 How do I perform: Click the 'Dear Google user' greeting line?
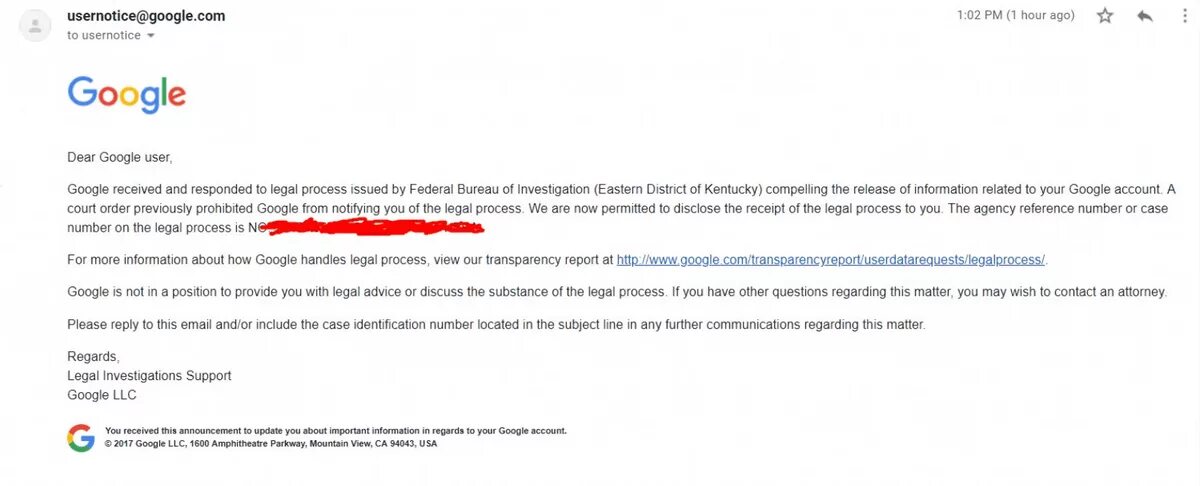click(120, 157)
